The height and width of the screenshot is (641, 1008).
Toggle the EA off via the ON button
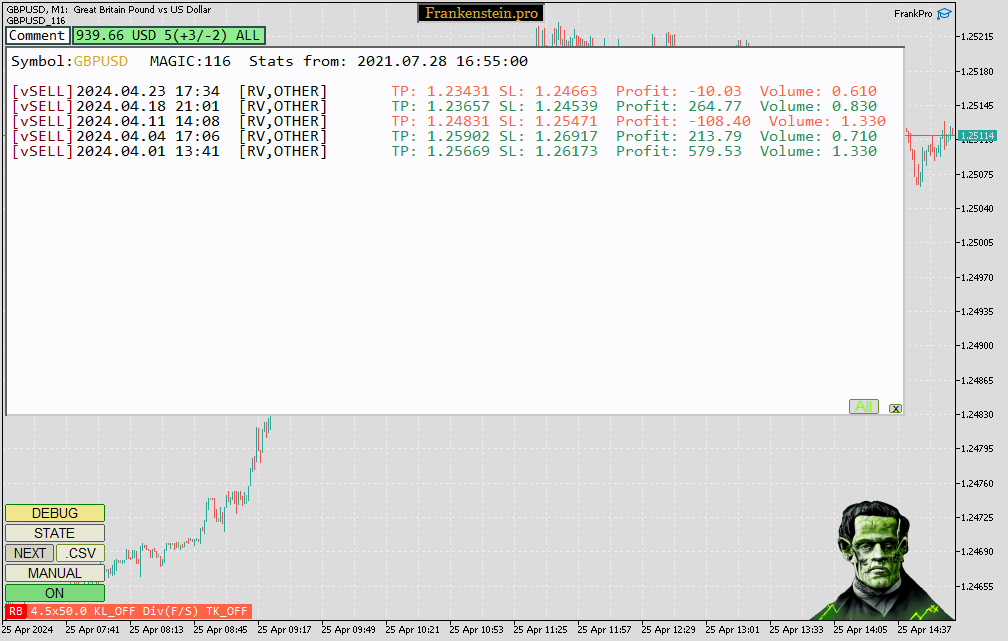pos(54,592)
